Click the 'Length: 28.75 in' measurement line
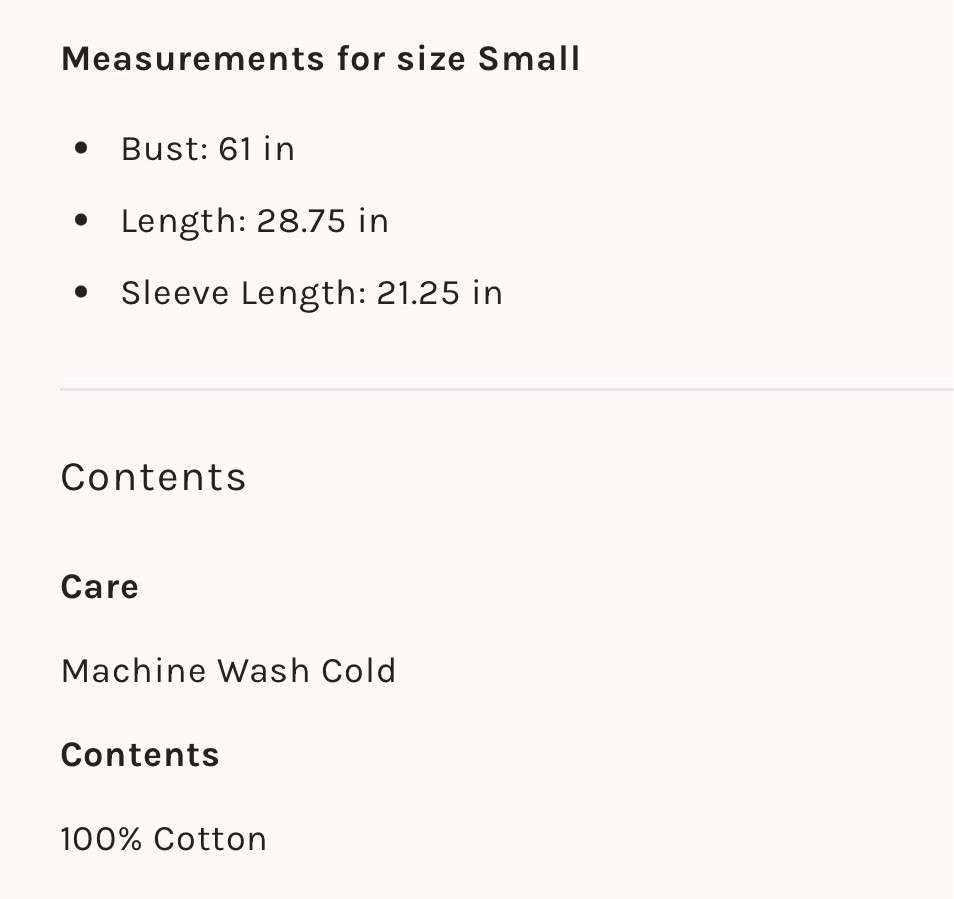954x899 pixels. 254,221
